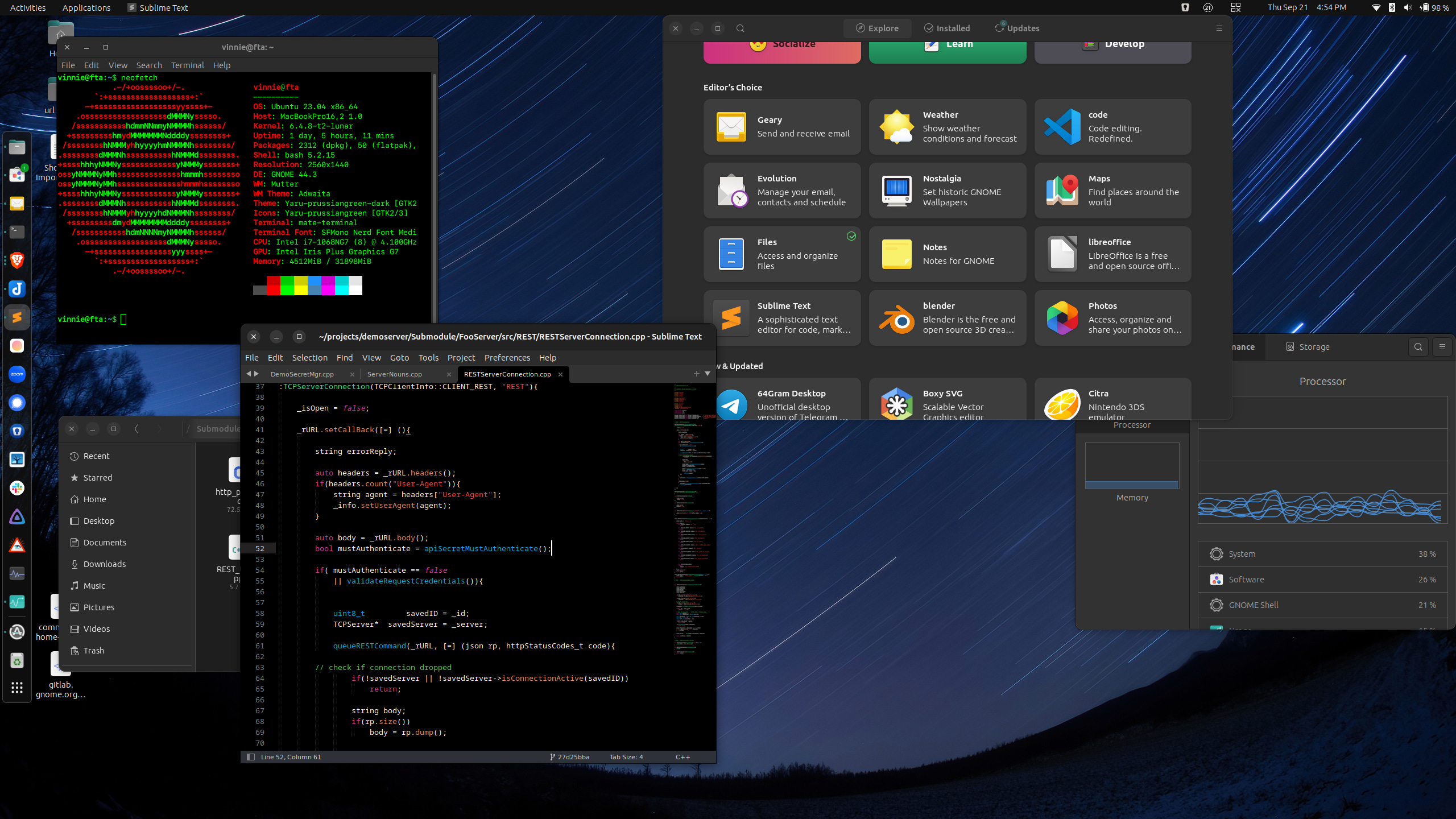The width and height of the screenshot is (1456, 819).
Task: Click search icon in Software window
Action: pos(740,28)
